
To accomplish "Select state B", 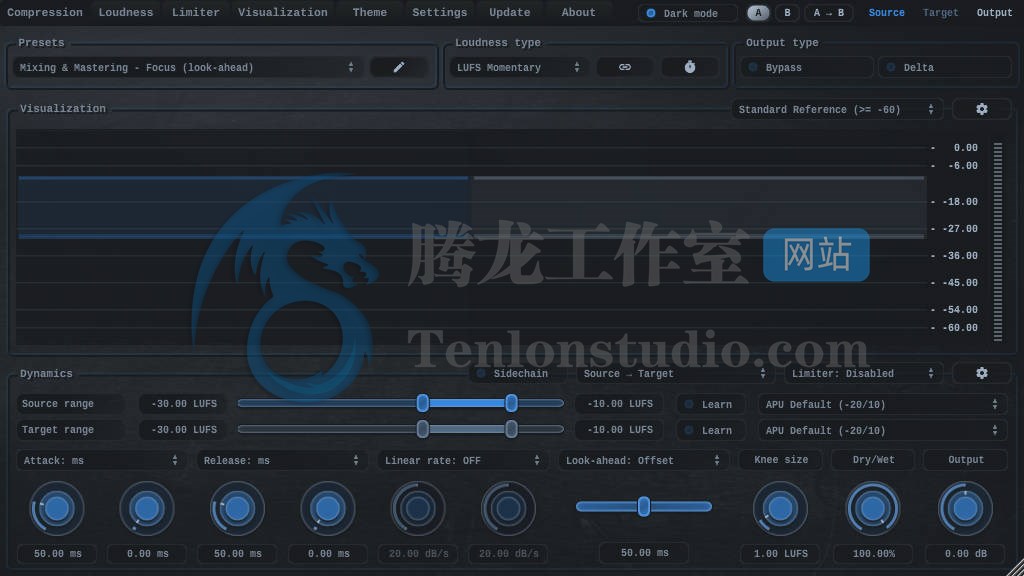I will [x=787, y=12].
